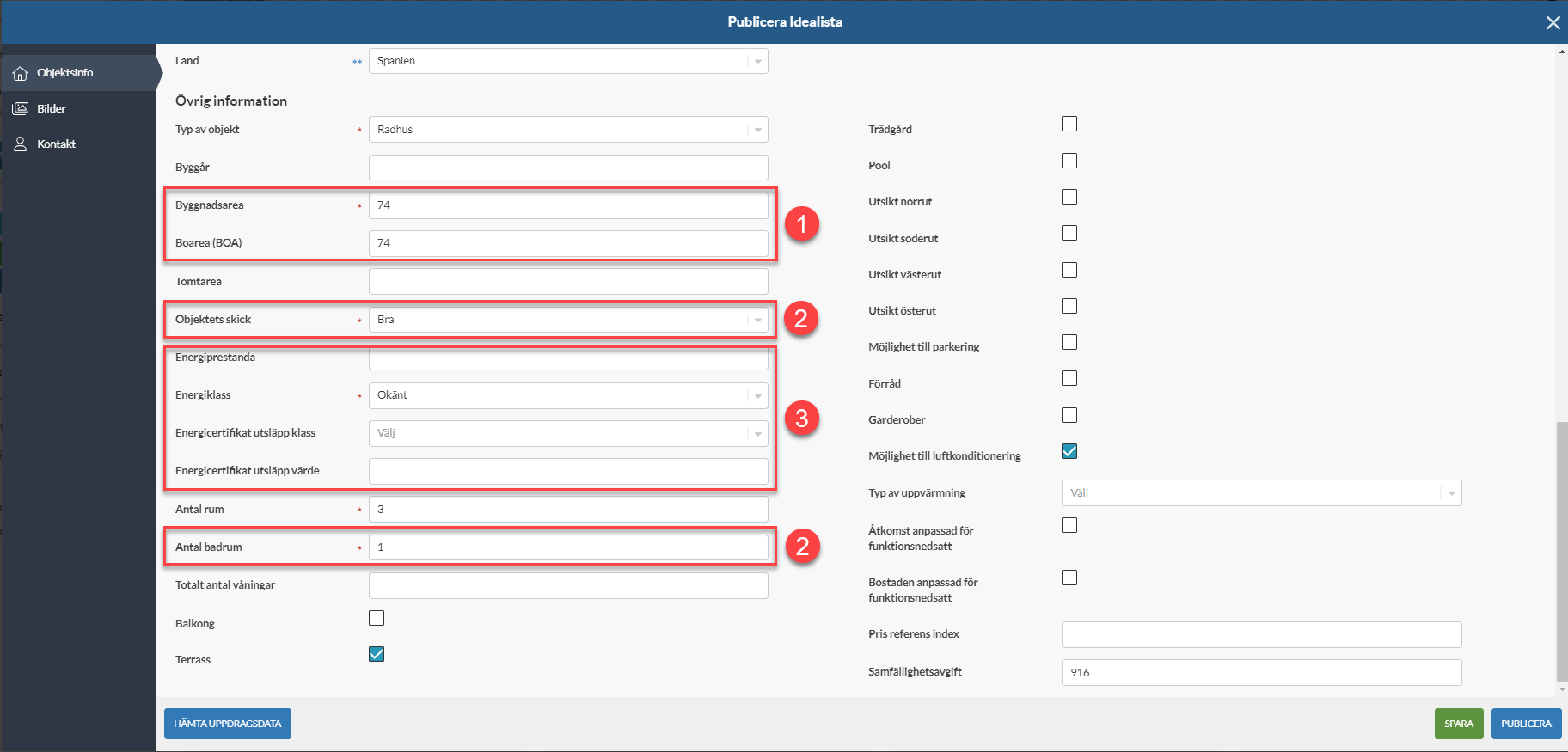Viewport: 1568px width, 752px height.
Task: Click the Energiprestanda input field
Action: click(568, 358)
